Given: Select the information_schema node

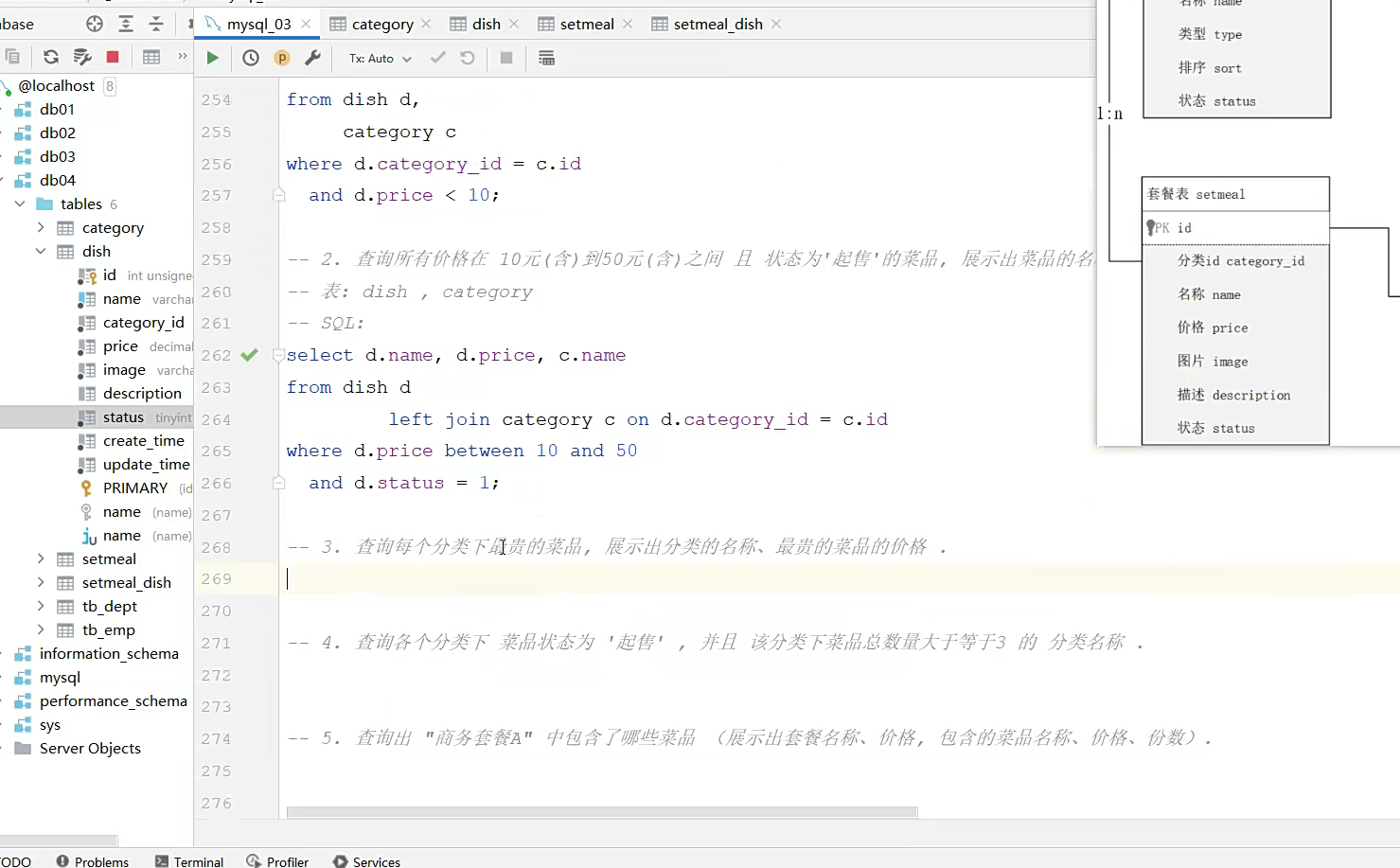Looking at the screenshot, I should [x=109, y=653].
